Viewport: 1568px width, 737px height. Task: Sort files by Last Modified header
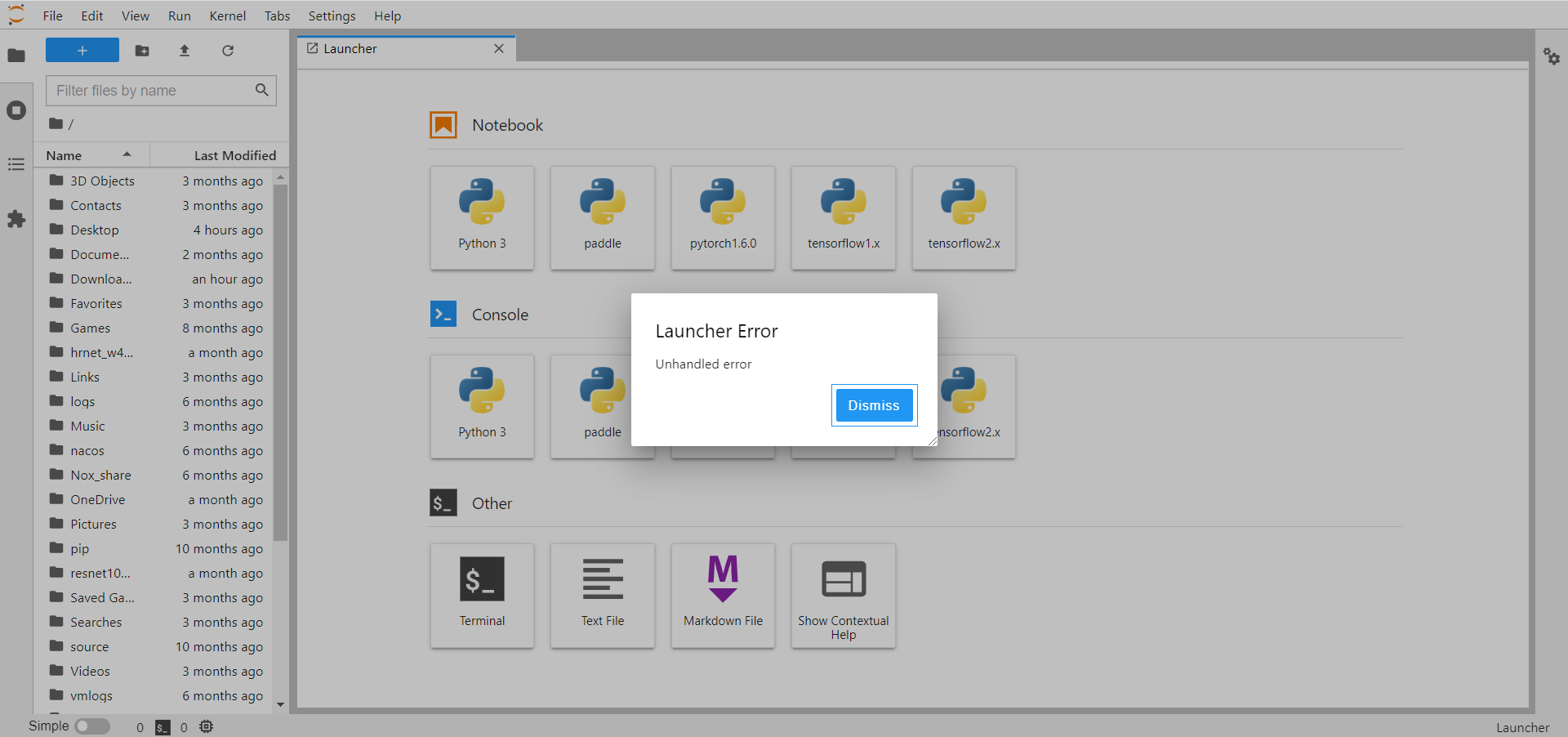[219, 155]
